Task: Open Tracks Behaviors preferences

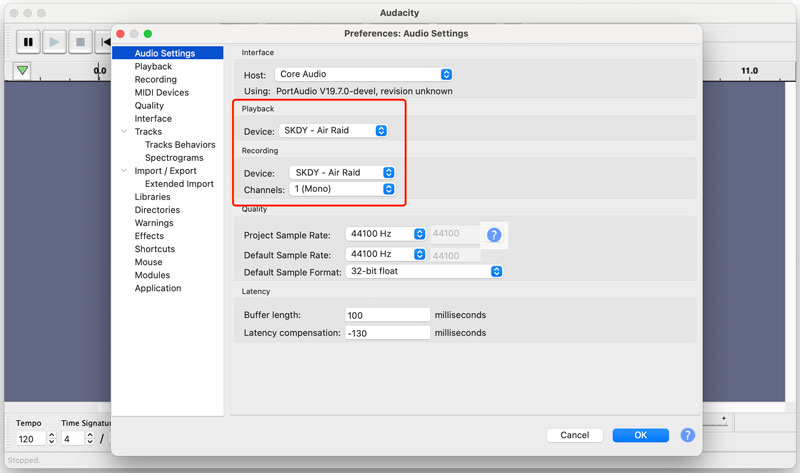Action: (x=180, y=144)
